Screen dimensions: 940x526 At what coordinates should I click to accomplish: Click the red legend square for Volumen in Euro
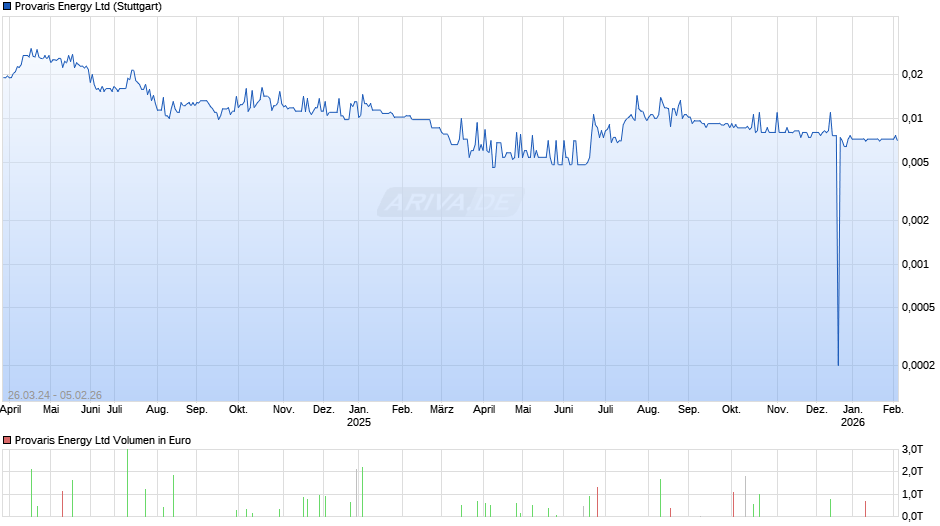click(7, 440)
